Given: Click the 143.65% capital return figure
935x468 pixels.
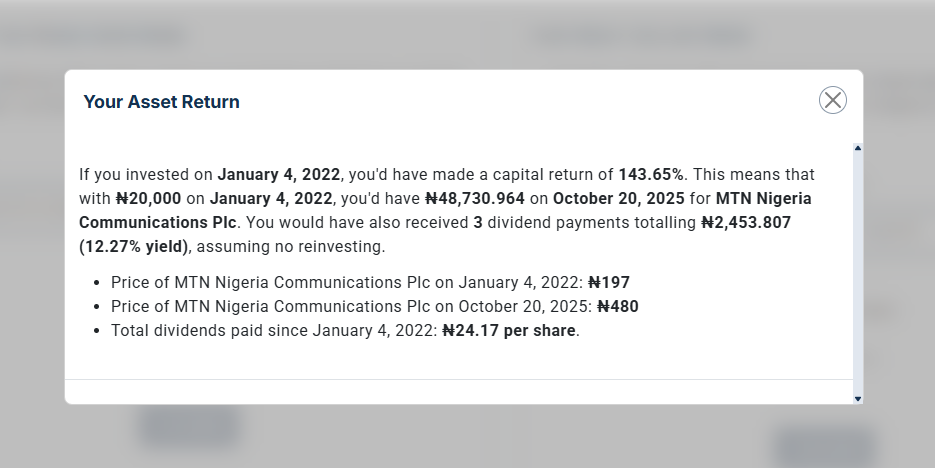Looking at the screenshot, I should [651, 174].
